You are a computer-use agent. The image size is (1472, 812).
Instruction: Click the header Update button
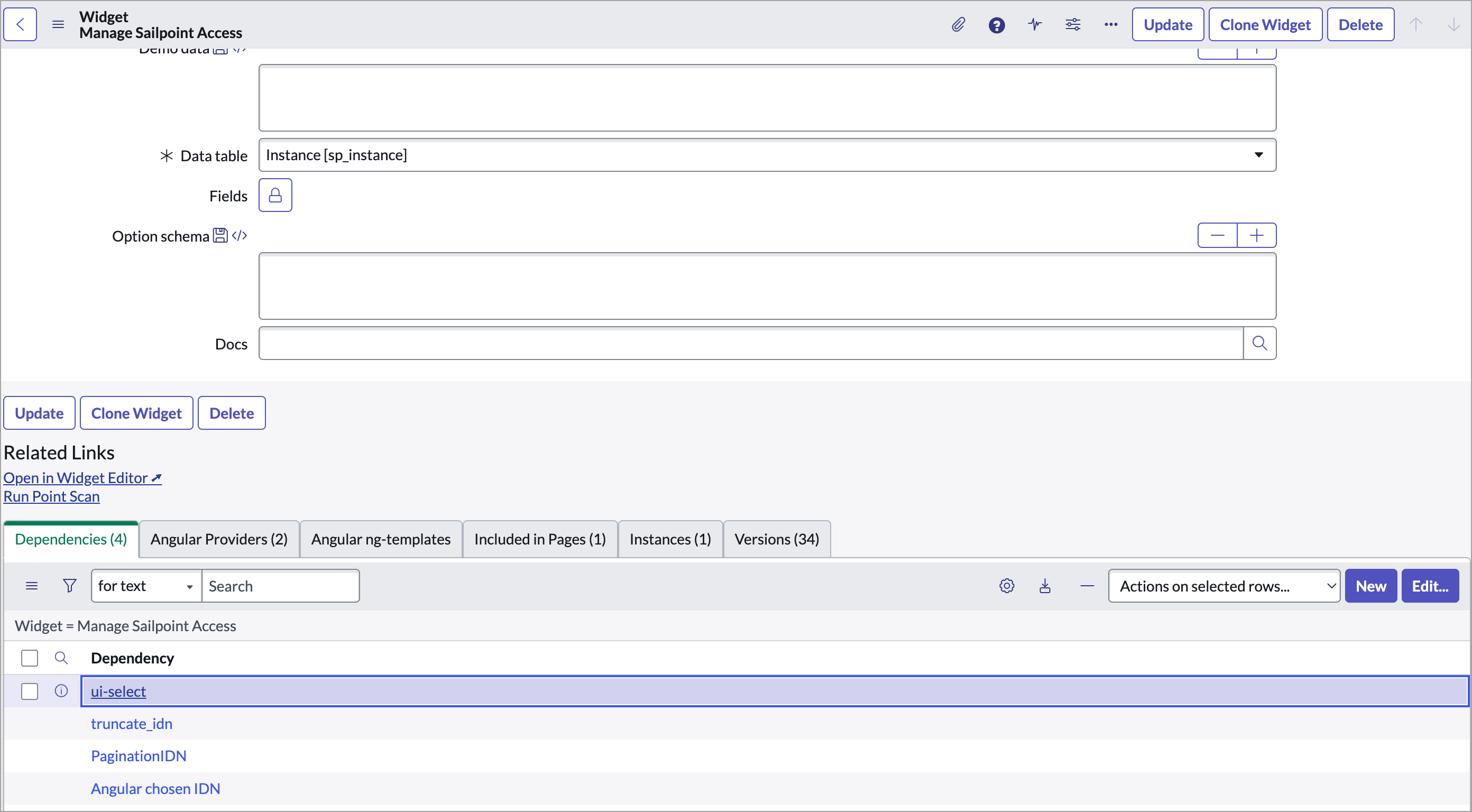(1168, 24)
